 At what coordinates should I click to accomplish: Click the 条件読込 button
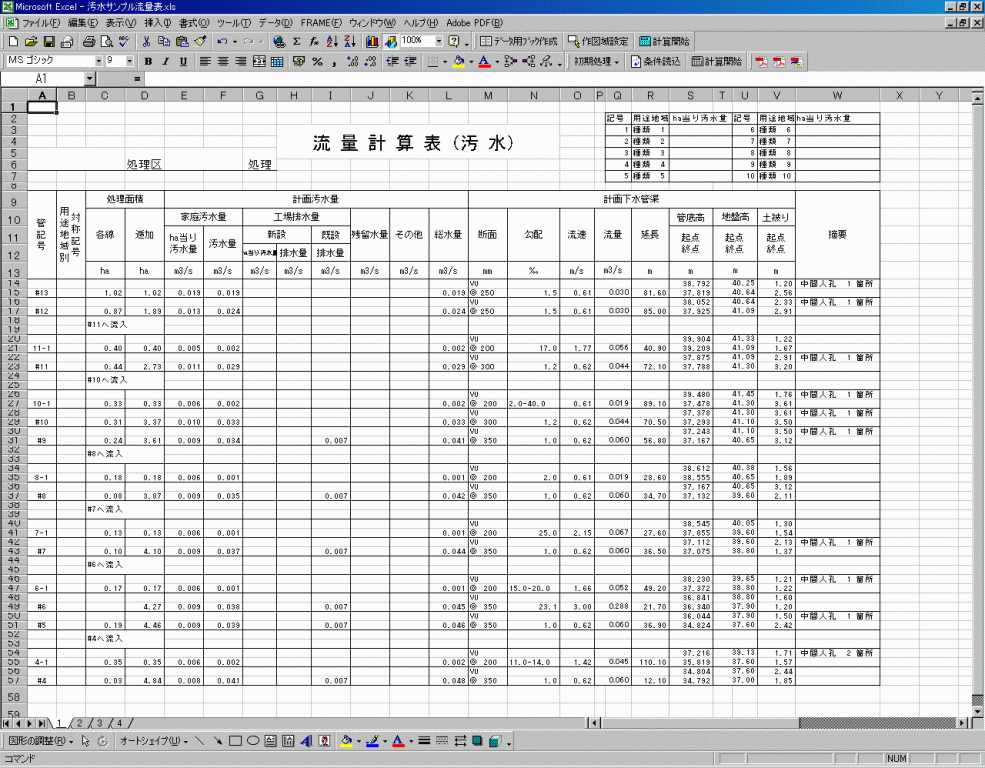(656, 62)
